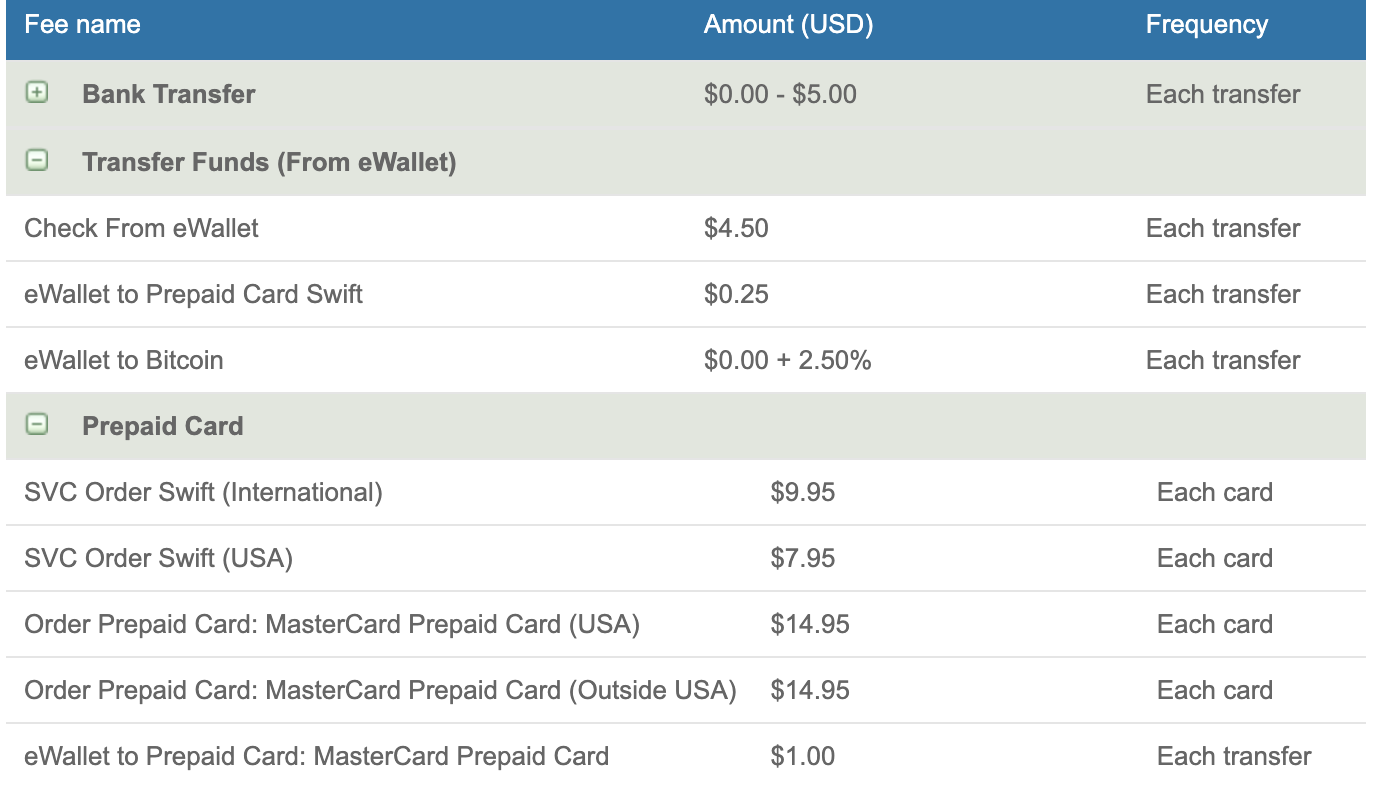Click the Fee name column header
Viewport: 1390px width, 788px height.
point(82,25)
